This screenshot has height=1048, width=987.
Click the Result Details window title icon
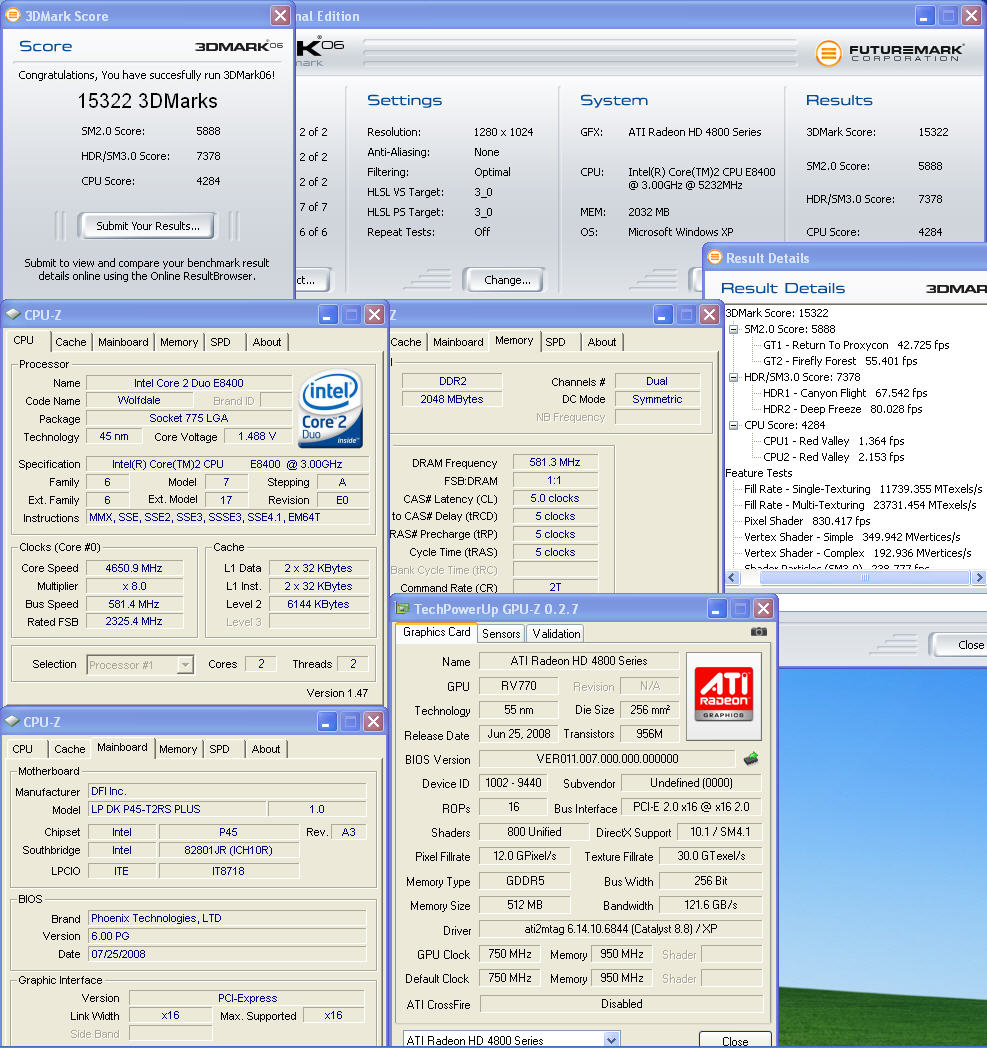[714, 257]
